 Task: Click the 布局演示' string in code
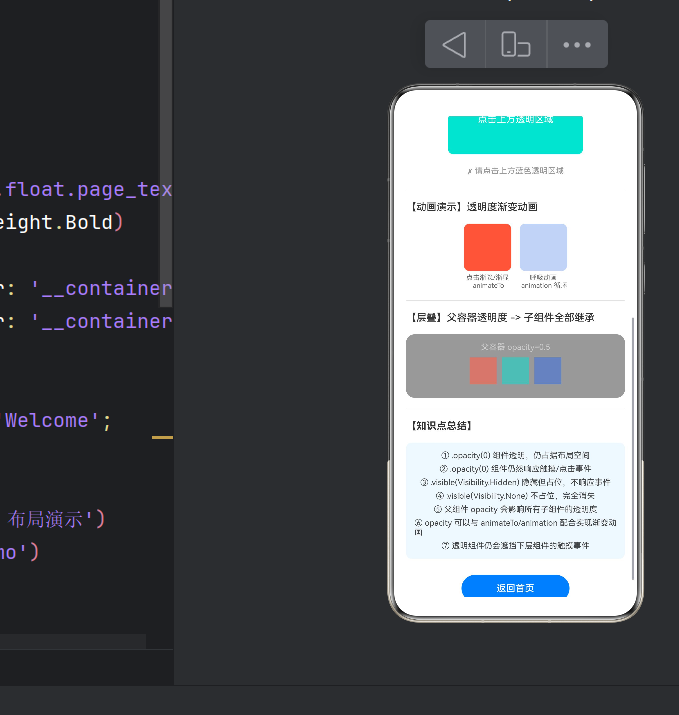[50, 519]
